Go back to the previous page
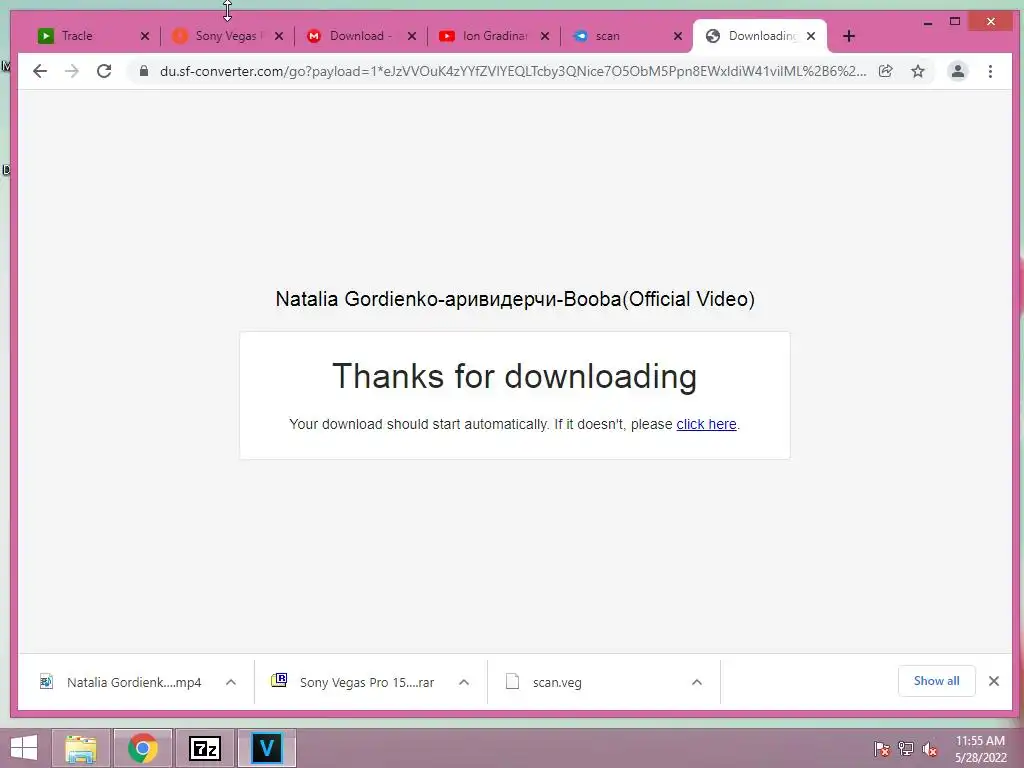The width and height of the screenshot is (1024, 768). pos(40,71)
